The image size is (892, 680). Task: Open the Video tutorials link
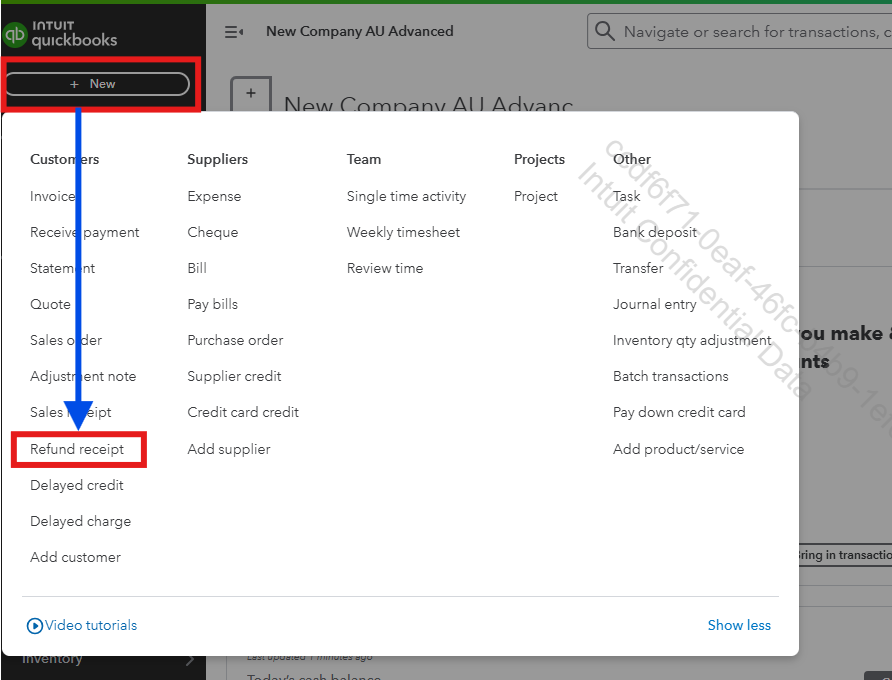coord(91,625)
